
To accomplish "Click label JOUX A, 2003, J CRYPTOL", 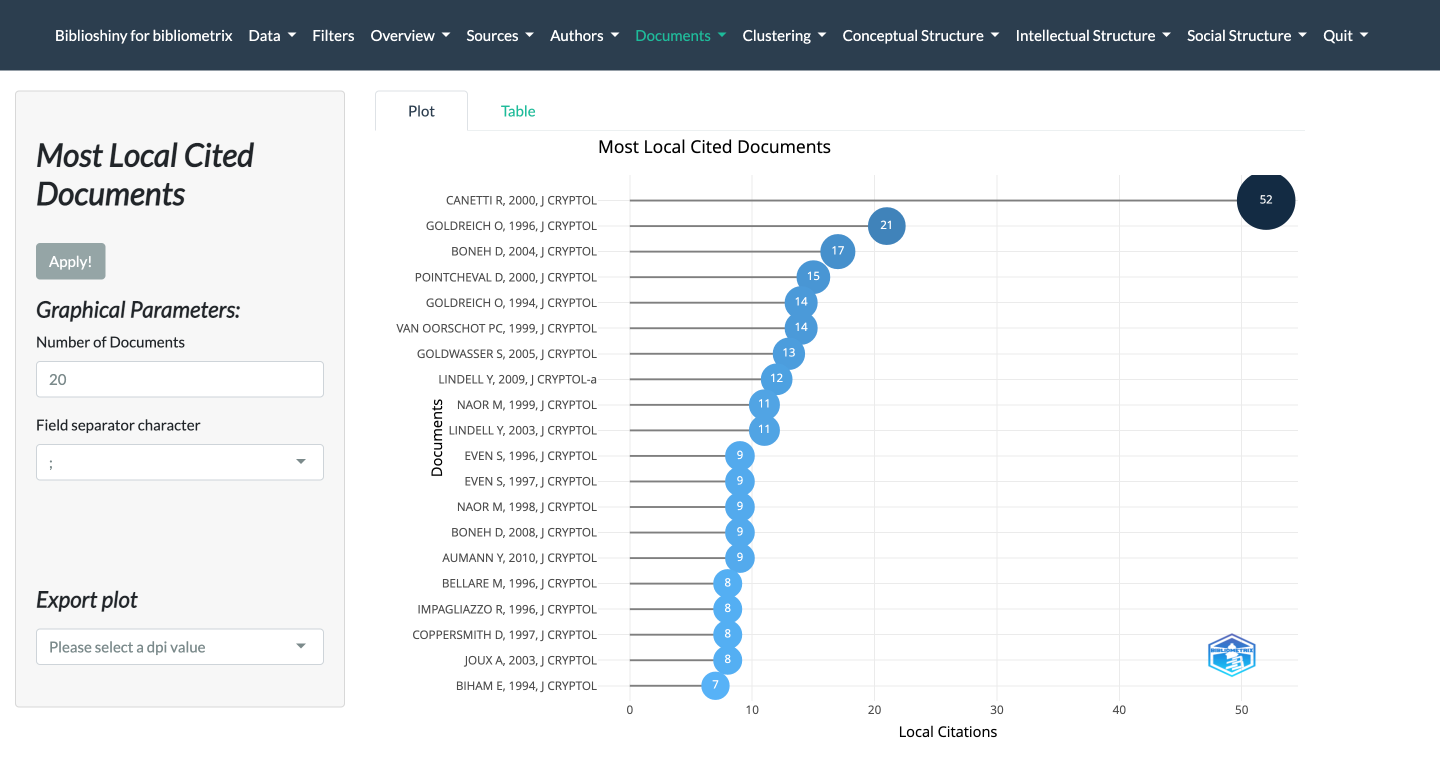I will (531, 659).
